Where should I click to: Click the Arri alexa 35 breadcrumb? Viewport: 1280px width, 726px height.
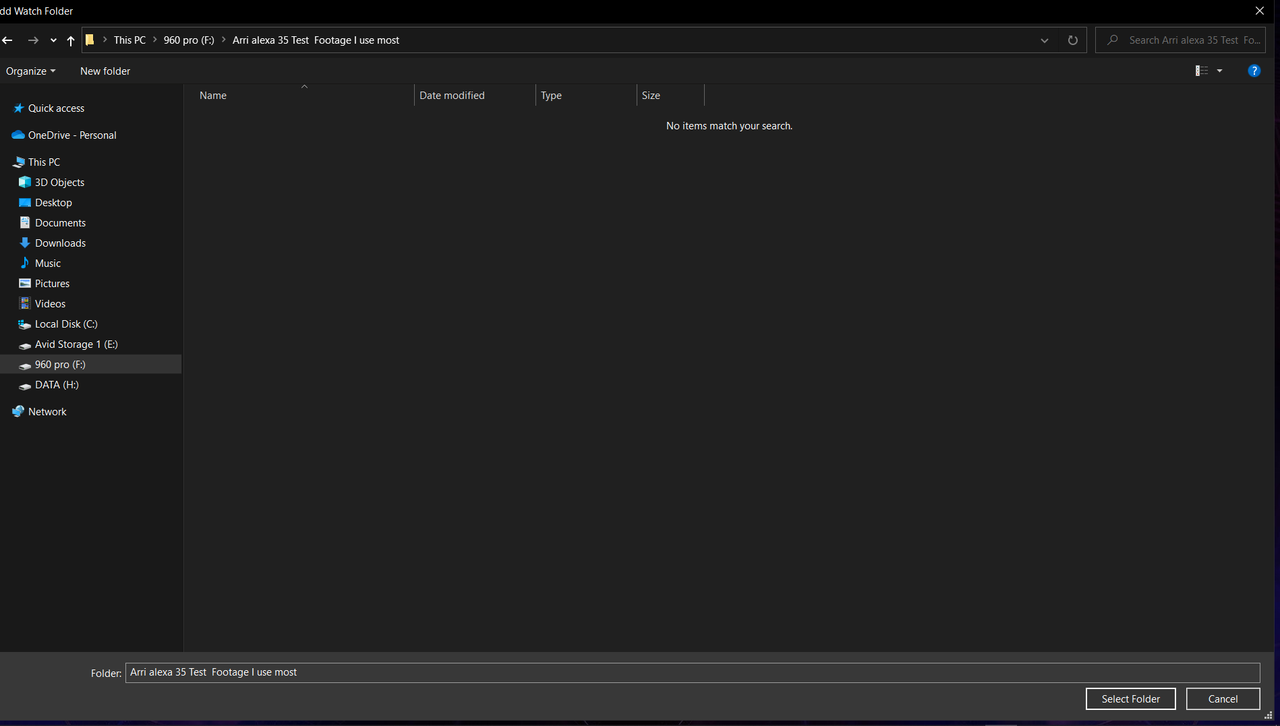[x=316, y=40]
